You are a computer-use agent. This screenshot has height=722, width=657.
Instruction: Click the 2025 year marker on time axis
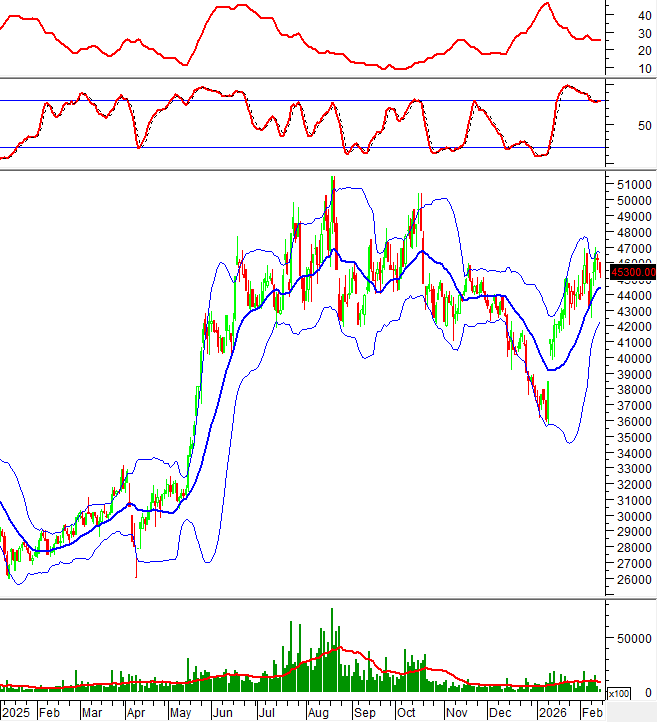[15, 713]
